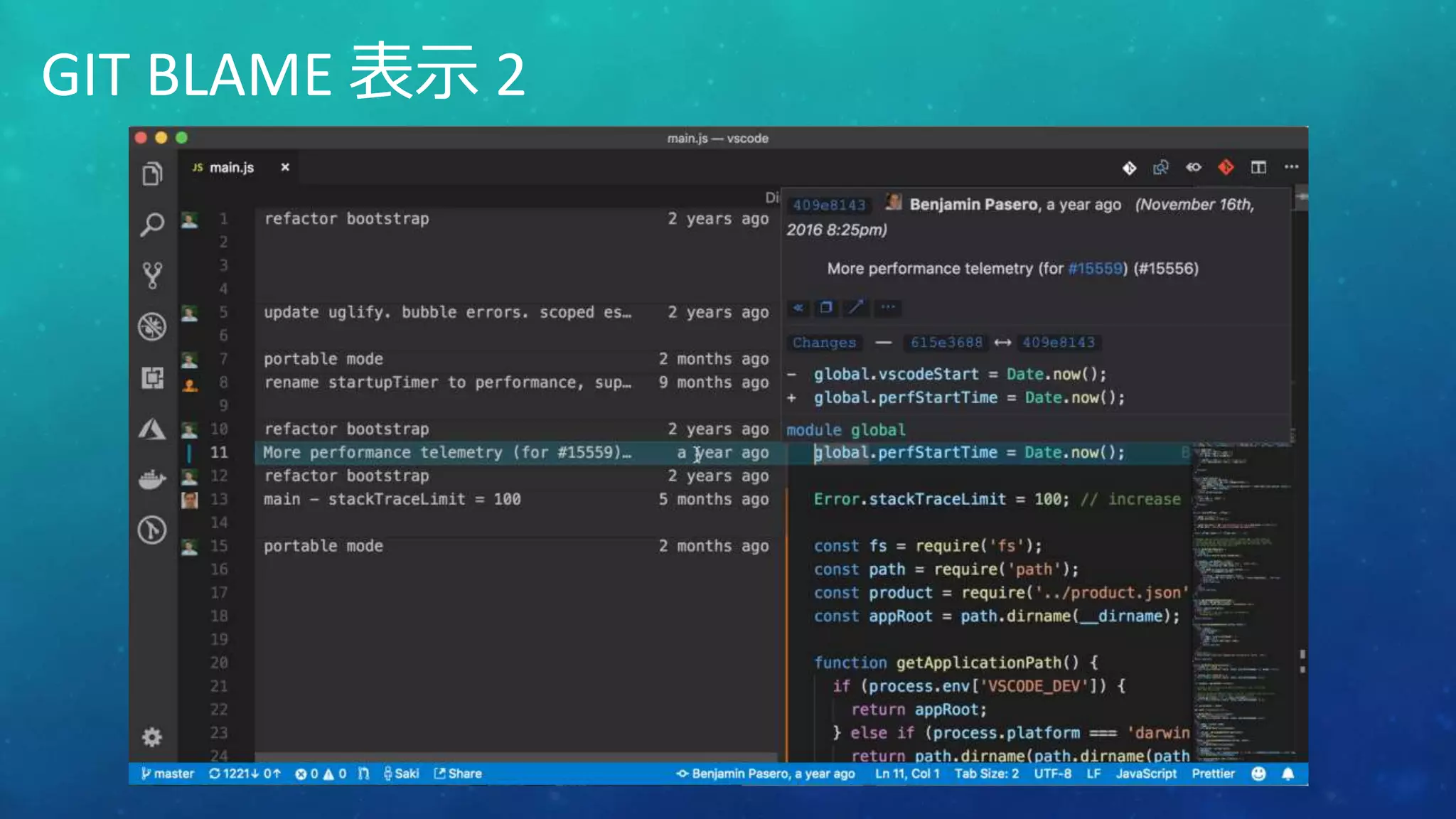1456x819 pixels.
Task: Click the horizontal scrollbar at editor bottom
Action: (517, 758)
